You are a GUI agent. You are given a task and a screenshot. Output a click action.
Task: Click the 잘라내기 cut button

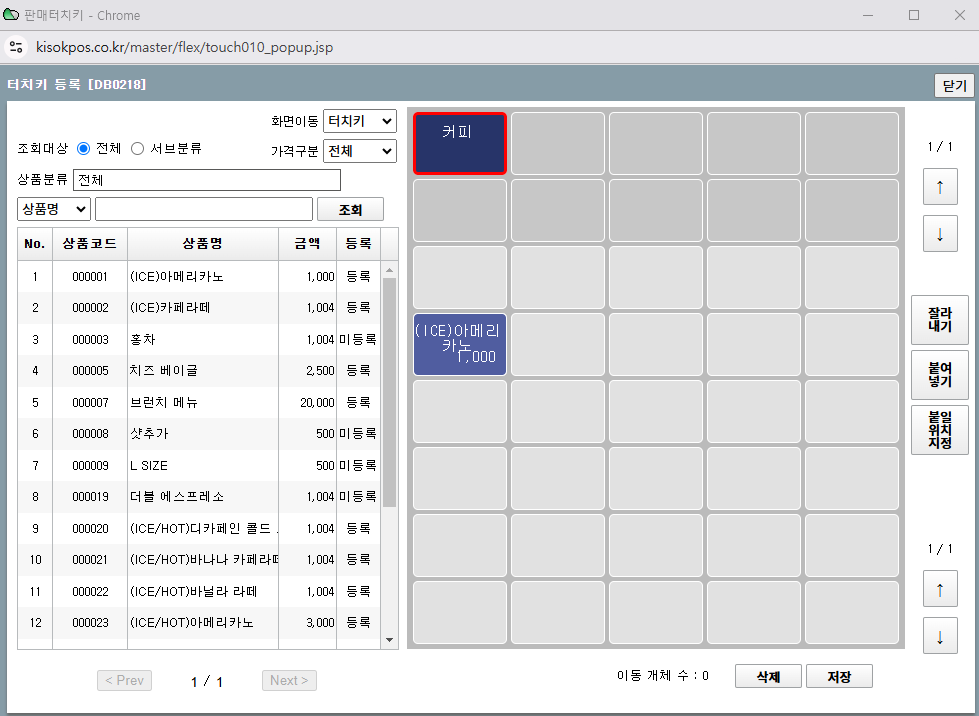tap(939, 320)
